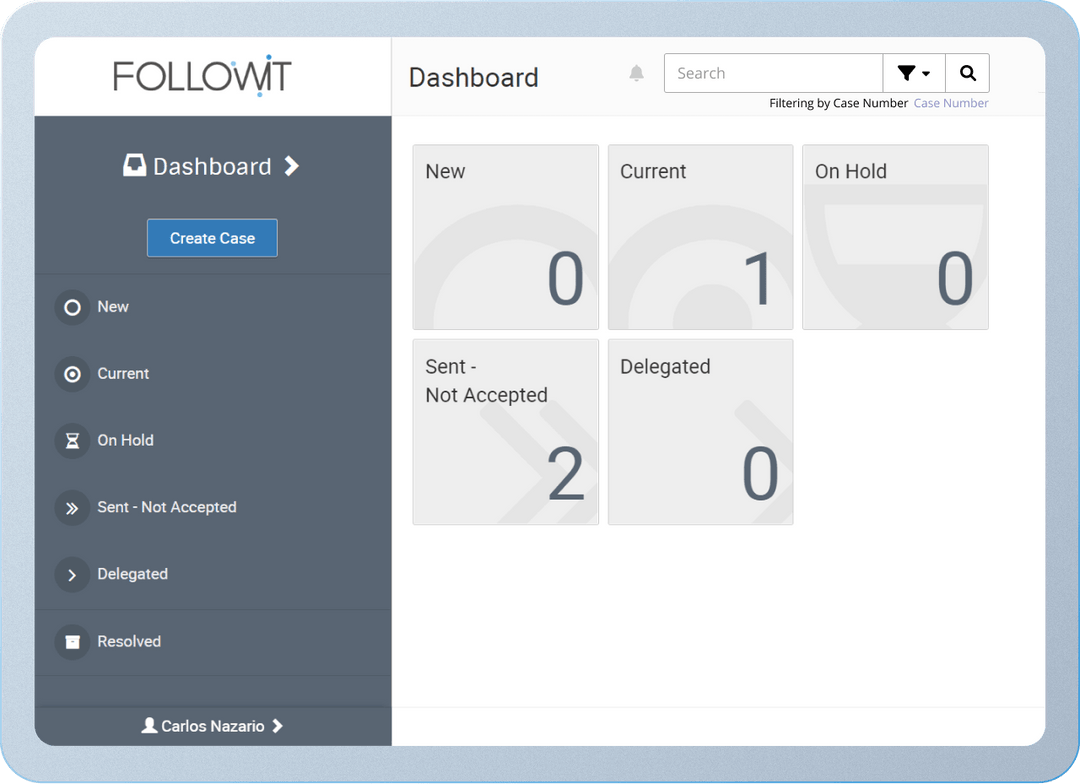Image resolution: width=1080 pixels, height=784 pixels.
Task: Expand the Carlos Nazario user menu
Action: pyautogui.click(x=212, y=726)
